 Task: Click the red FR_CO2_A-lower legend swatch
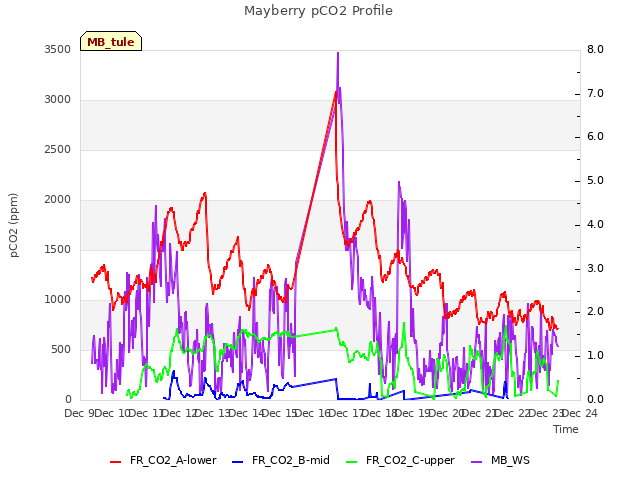click(116, 462)
